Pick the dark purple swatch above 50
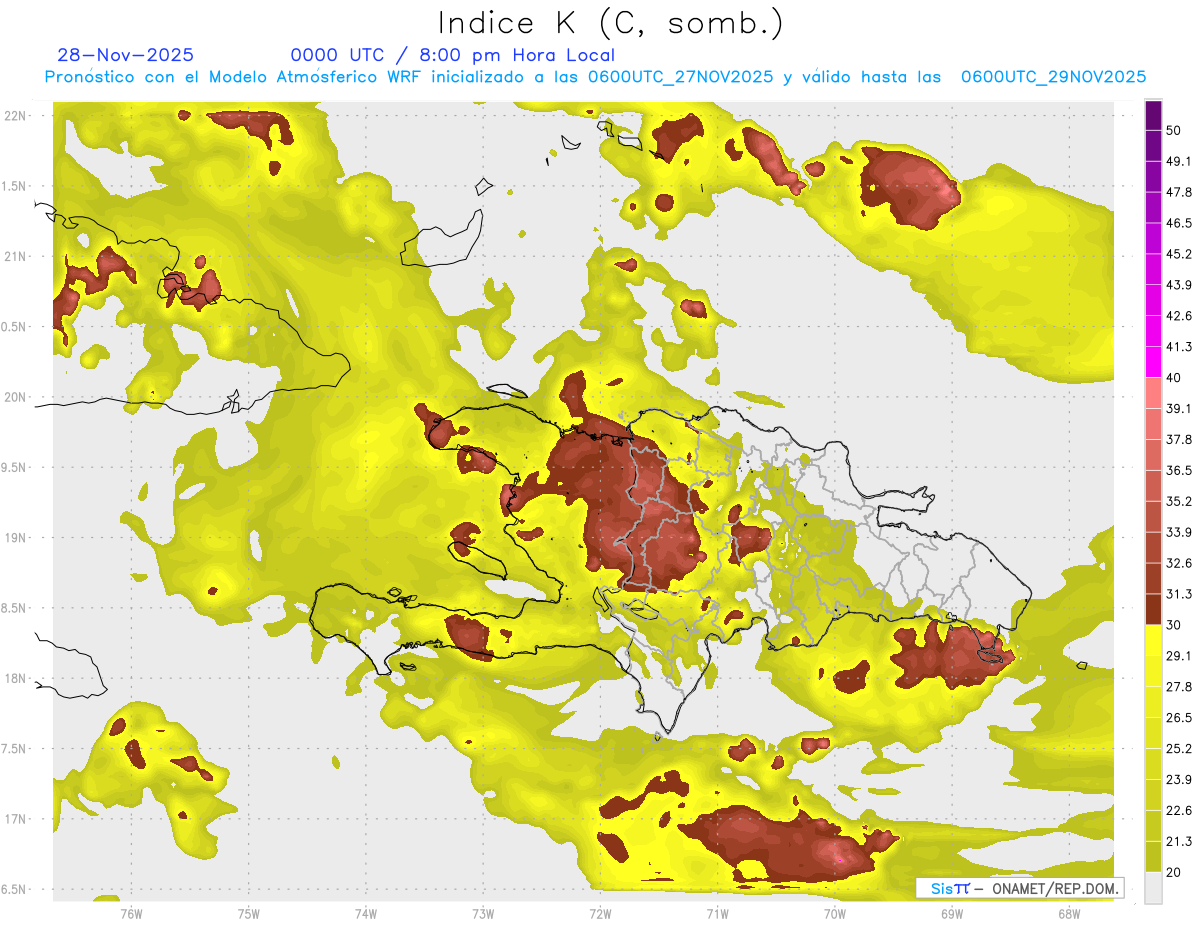The image size is (1200, 927). (1153, 115)
